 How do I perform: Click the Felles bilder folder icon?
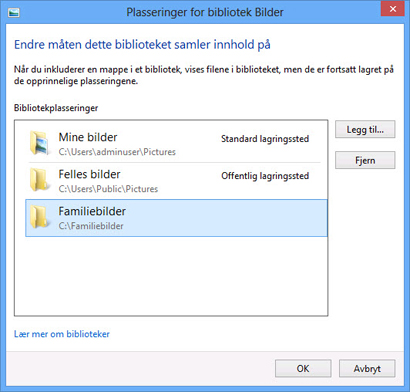40,180
